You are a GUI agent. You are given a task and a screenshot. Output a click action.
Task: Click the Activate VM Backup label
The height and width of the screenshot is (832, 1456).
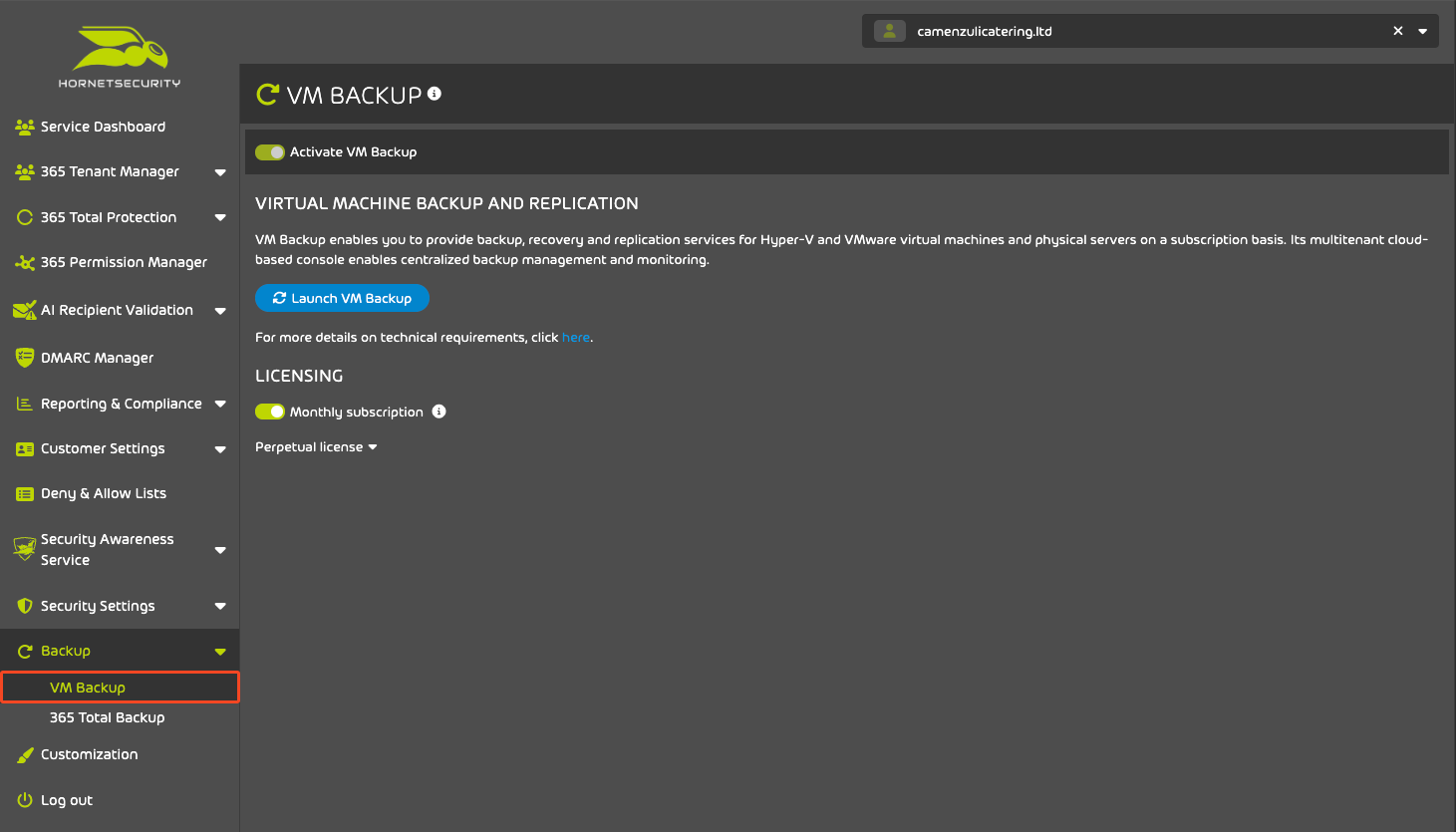353,152
